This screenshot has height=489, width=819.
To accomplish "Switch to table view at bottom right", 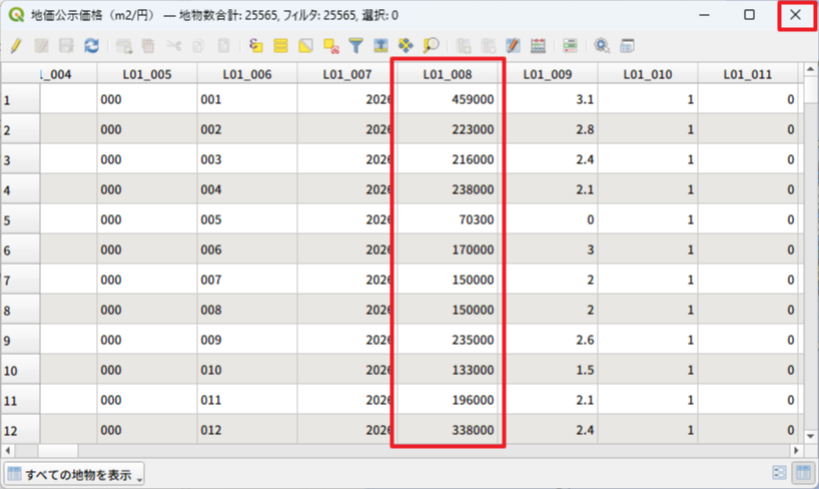I will point(801,473).
